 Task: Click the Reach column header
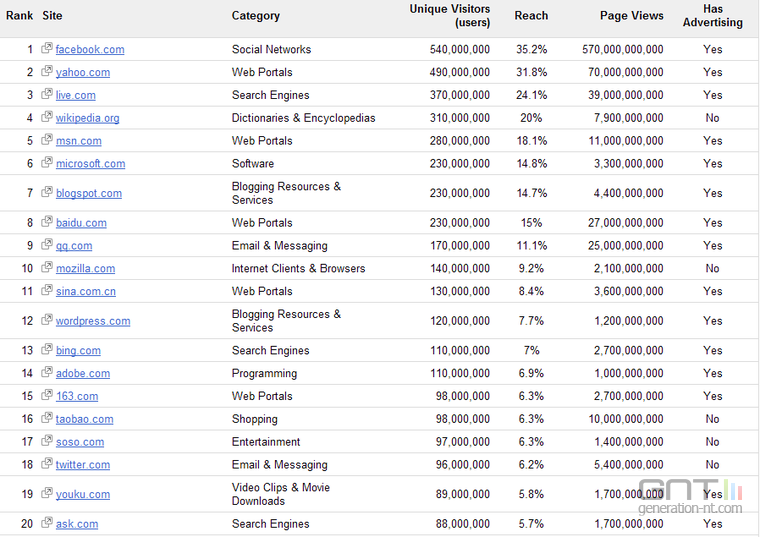[531, 16]
